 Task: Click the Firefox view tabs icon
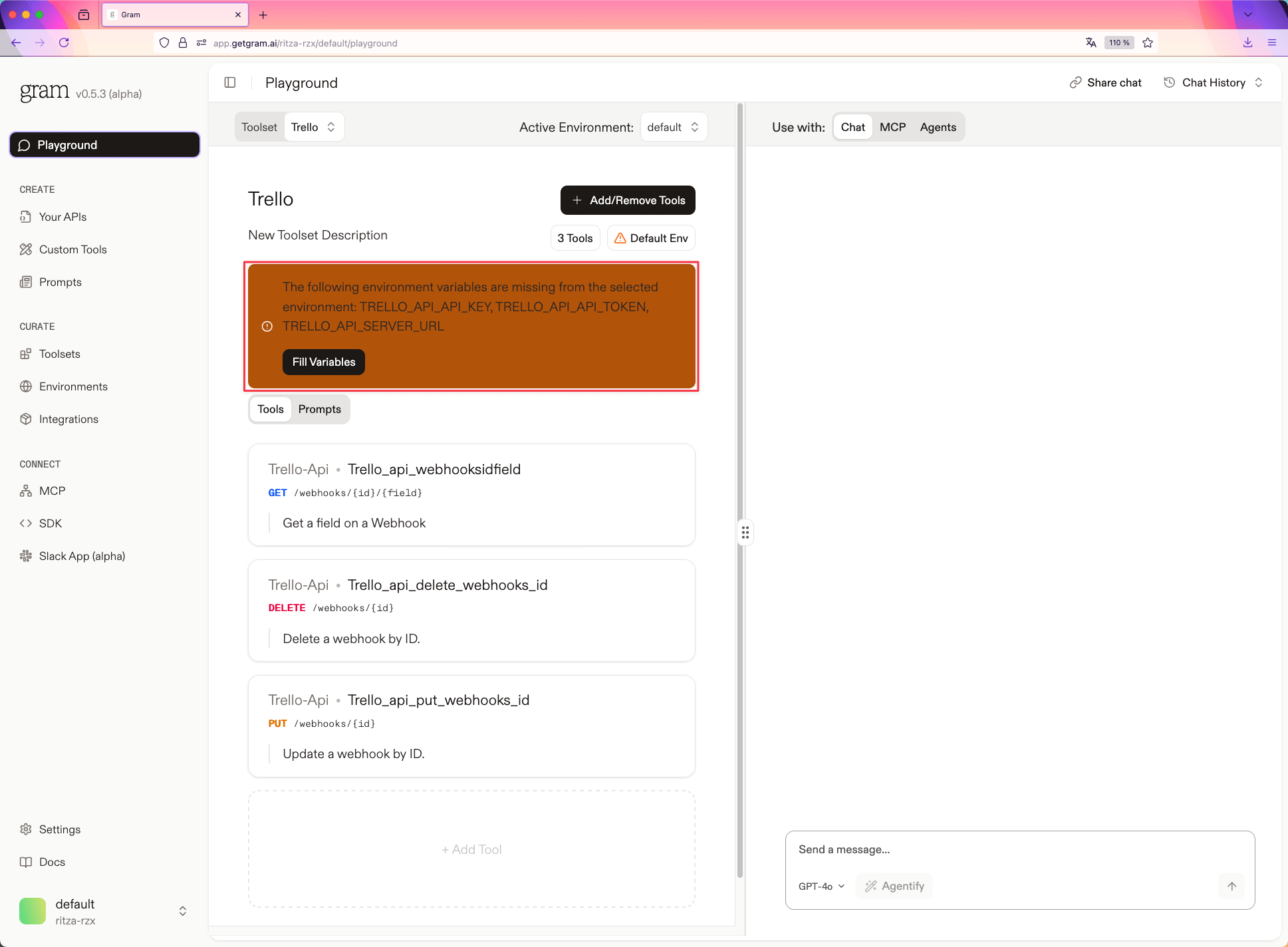[84, 15]
